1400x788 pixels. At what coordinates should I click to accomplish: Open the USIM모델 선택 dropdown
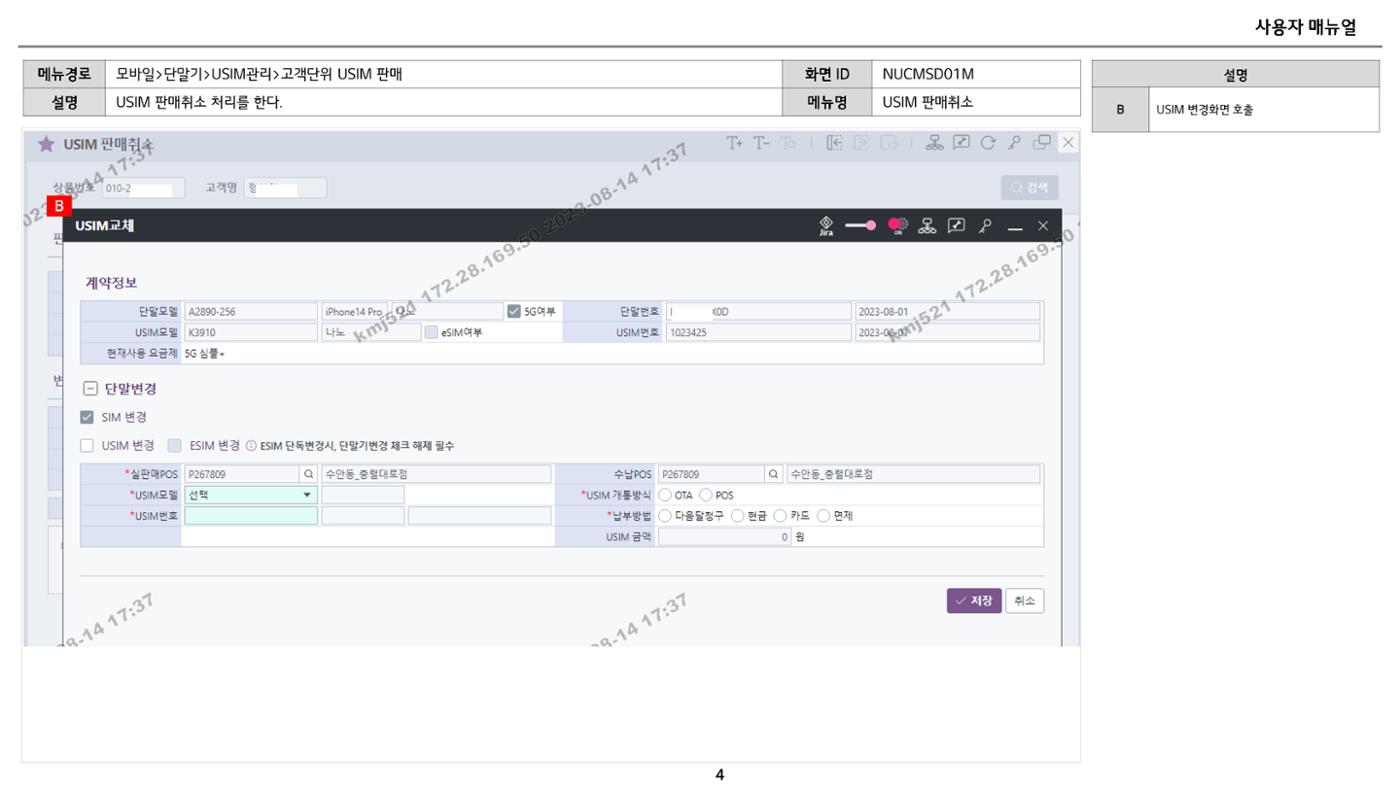pyautogui.click(x=251, y=495)
